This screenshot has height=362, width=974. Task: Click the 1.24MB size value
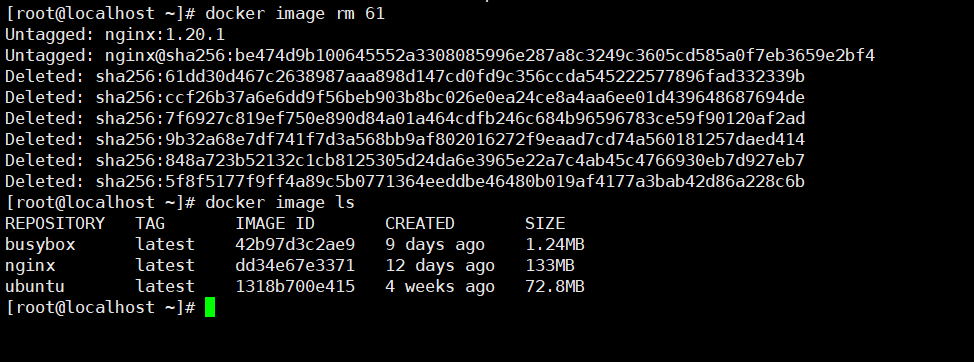coord(555,245)
